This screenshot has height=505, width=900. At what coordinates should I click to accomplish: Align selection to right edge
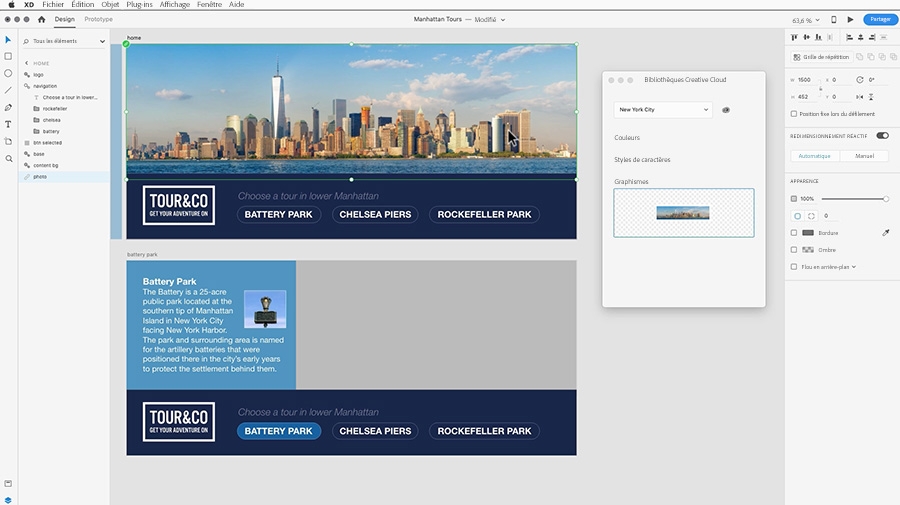[872, 37]
